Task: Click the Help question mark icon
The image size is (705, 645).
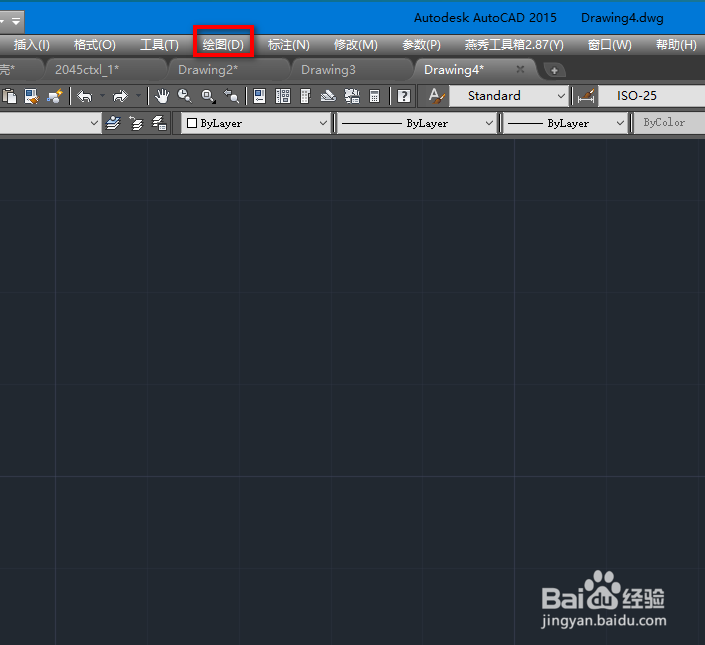Action: [404, 96]
